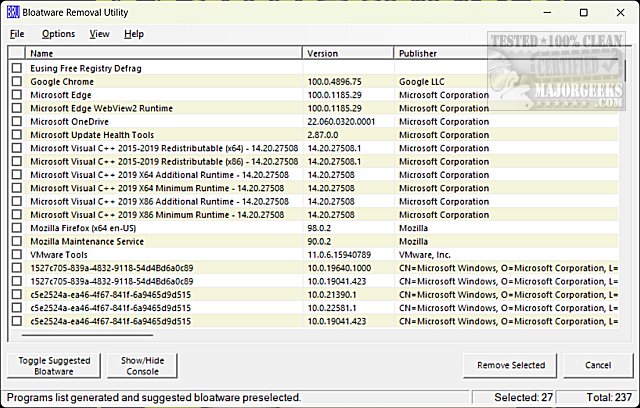Image resolution: width=640 pixels, height=408 pixels.
Task: Open the Options menu
Action: point(58,34)
